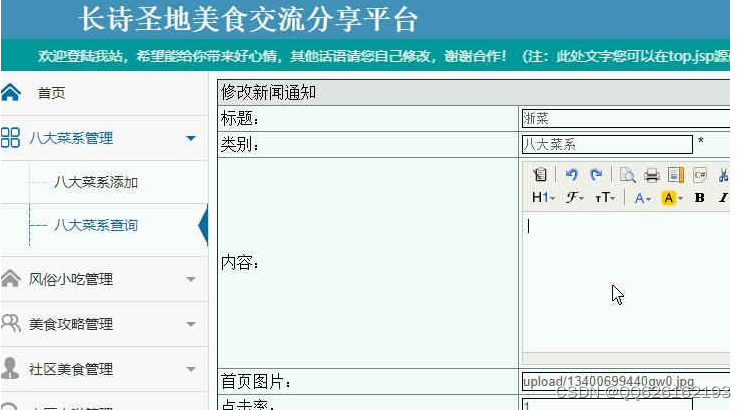This screenshot has height=410, width=746.
Task: Open the text color picker
Action: tap(642, 198)
